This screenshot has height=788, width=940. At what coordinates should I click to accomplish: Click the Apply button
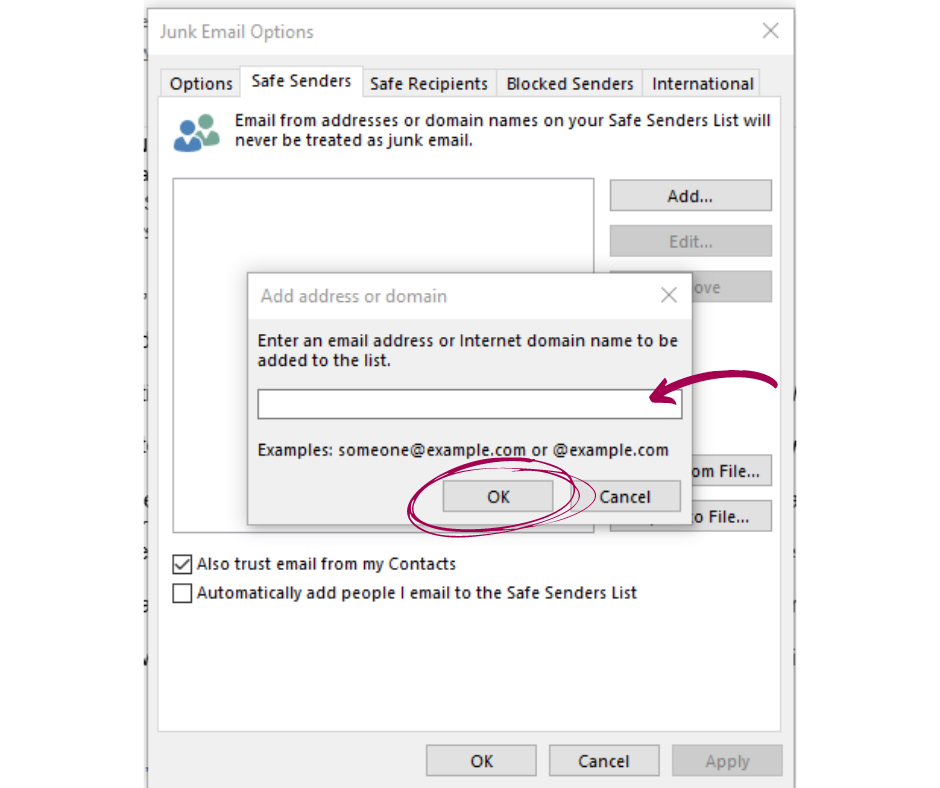727,760
